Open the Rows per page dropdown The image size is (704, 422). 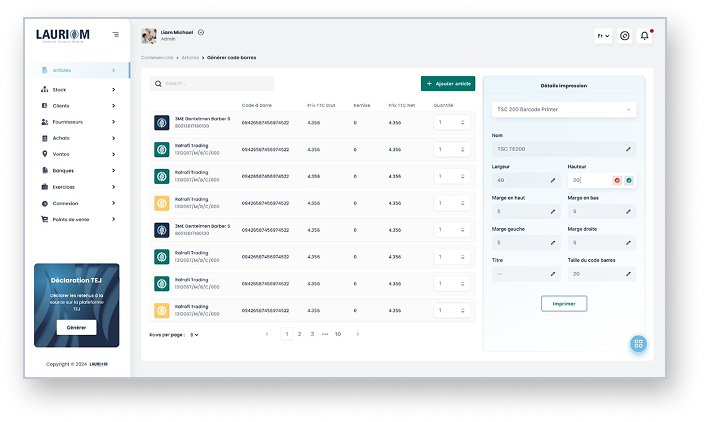click(x=194, y=335)
